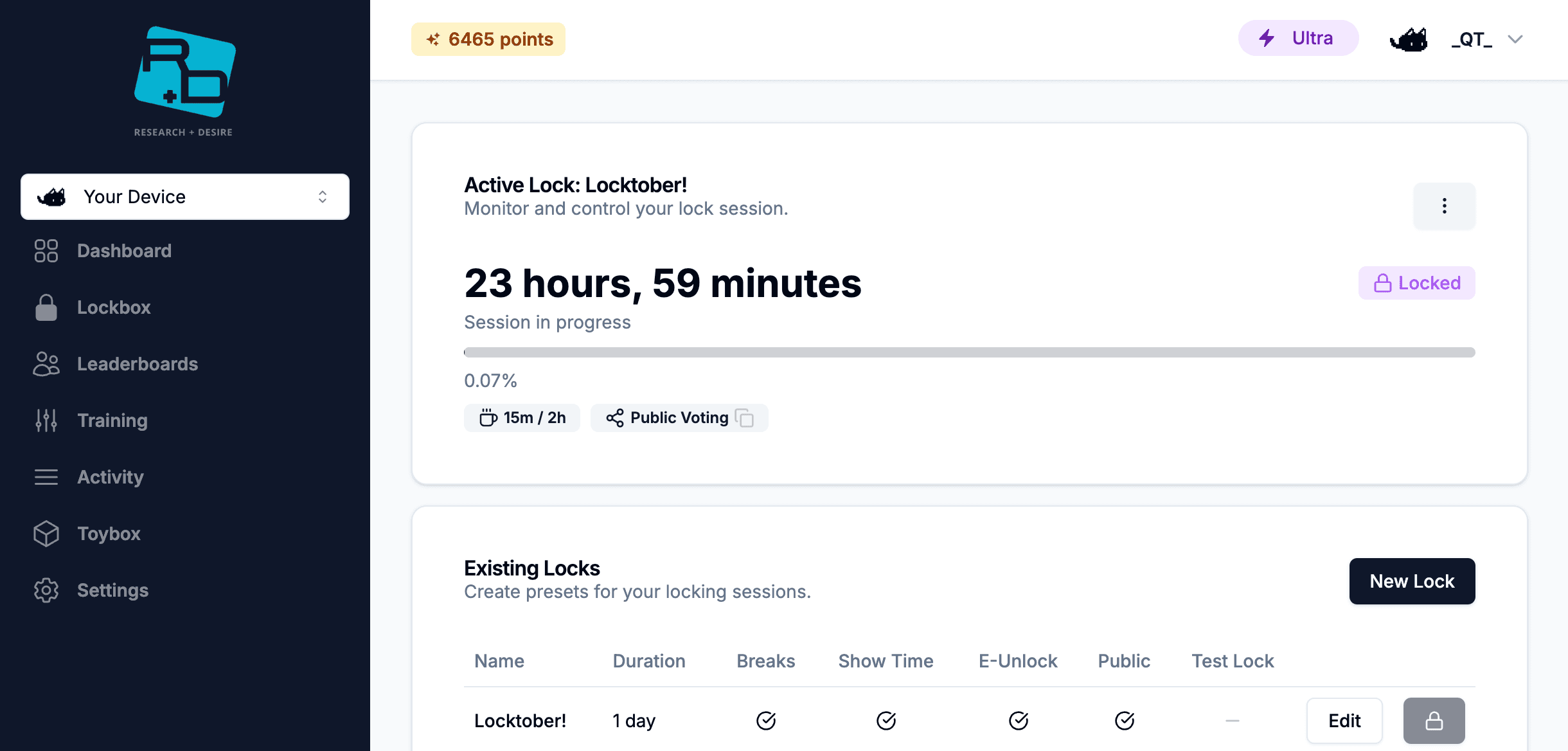Click the lock icon in sidebar
Screen dimensions: 1568x751
coord(45,306)
